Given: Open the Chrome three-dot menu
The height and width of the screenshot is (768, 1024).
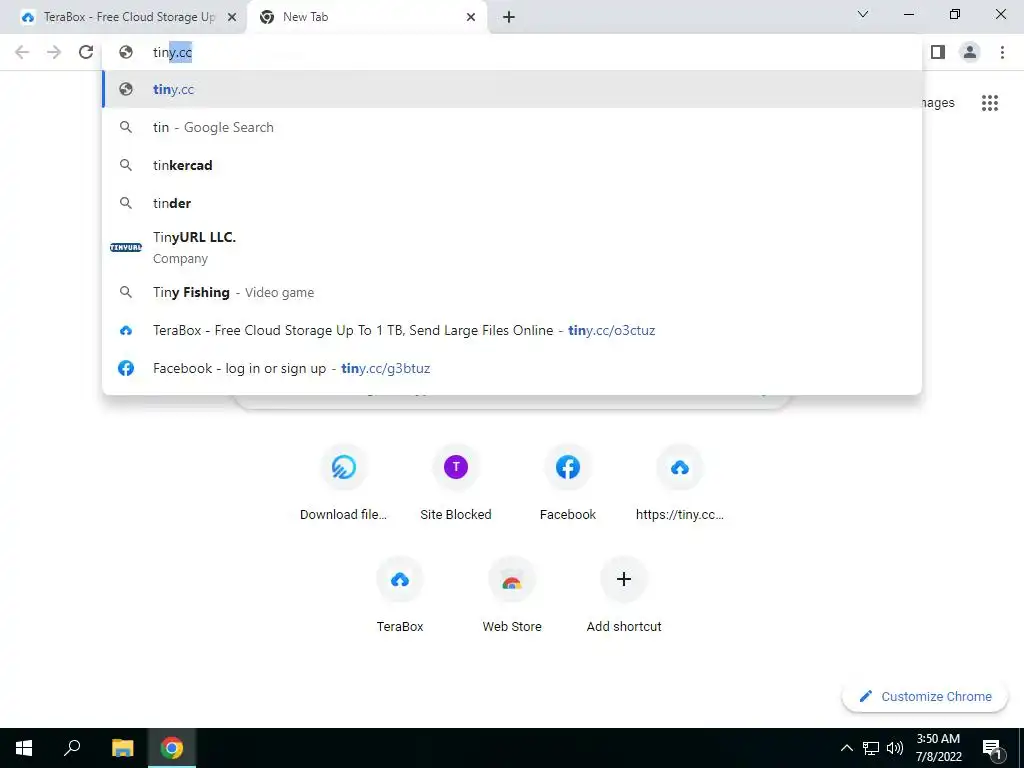Looking at the screenshot, I should click(x=1002, y=52).
